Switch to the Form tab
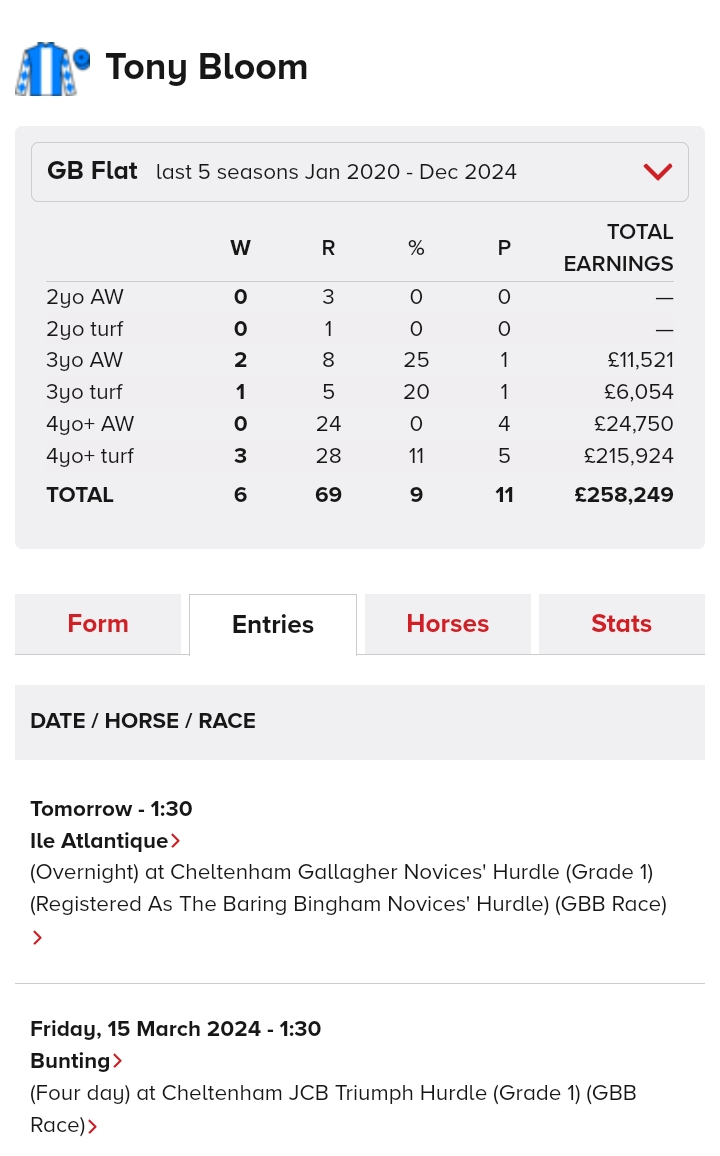This screenshot has height=1156, width=720. coord(98,624)
